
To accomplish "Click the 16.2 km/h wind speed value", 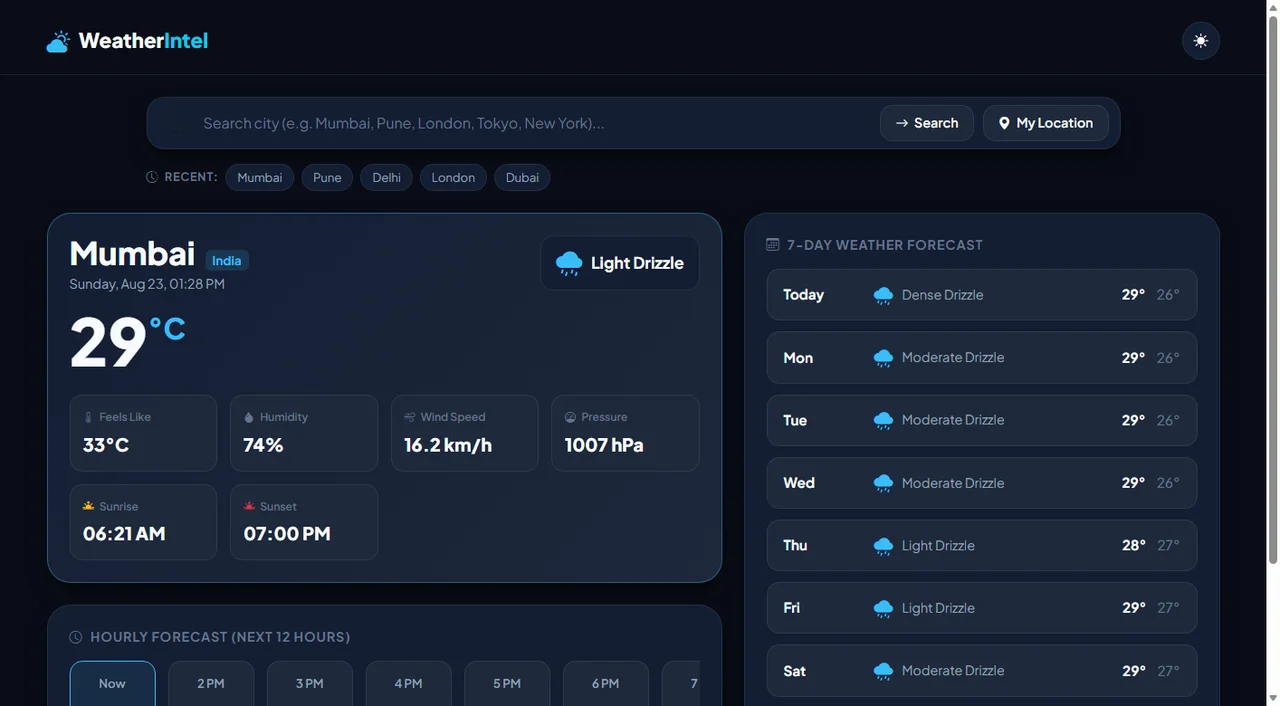I will (x=448, y=445).
